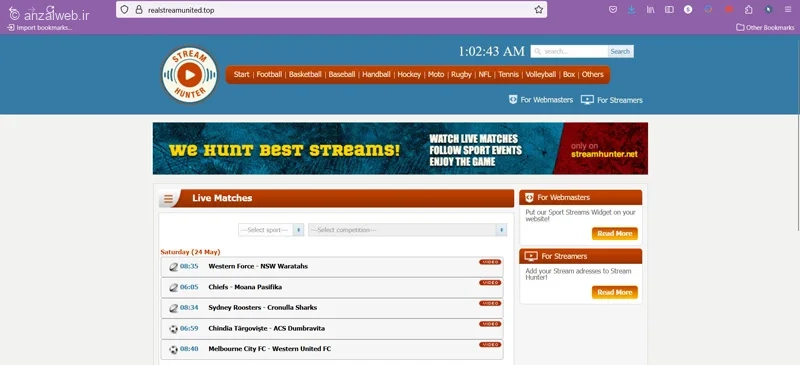
Task: Open the Other Bookmarks folder
Action: [x=765, y=28]
